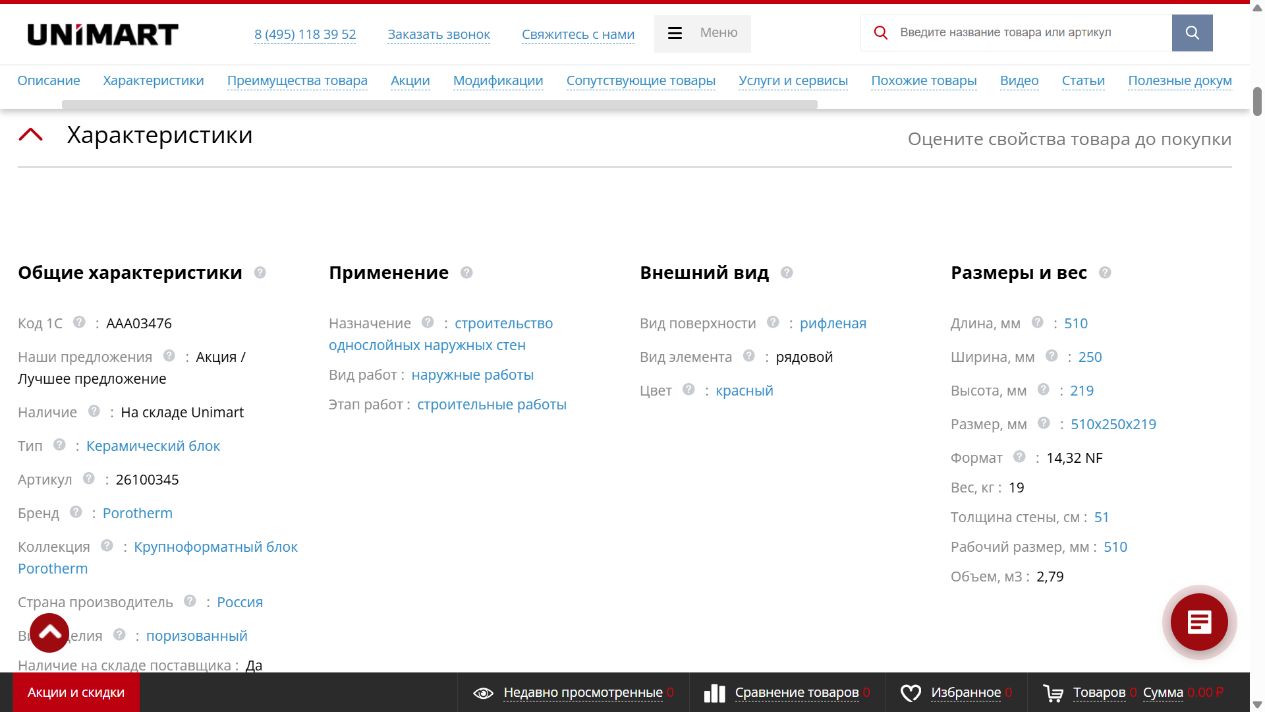
Task: Click help icon beside Страна производитель
Action: pos(190,601)
